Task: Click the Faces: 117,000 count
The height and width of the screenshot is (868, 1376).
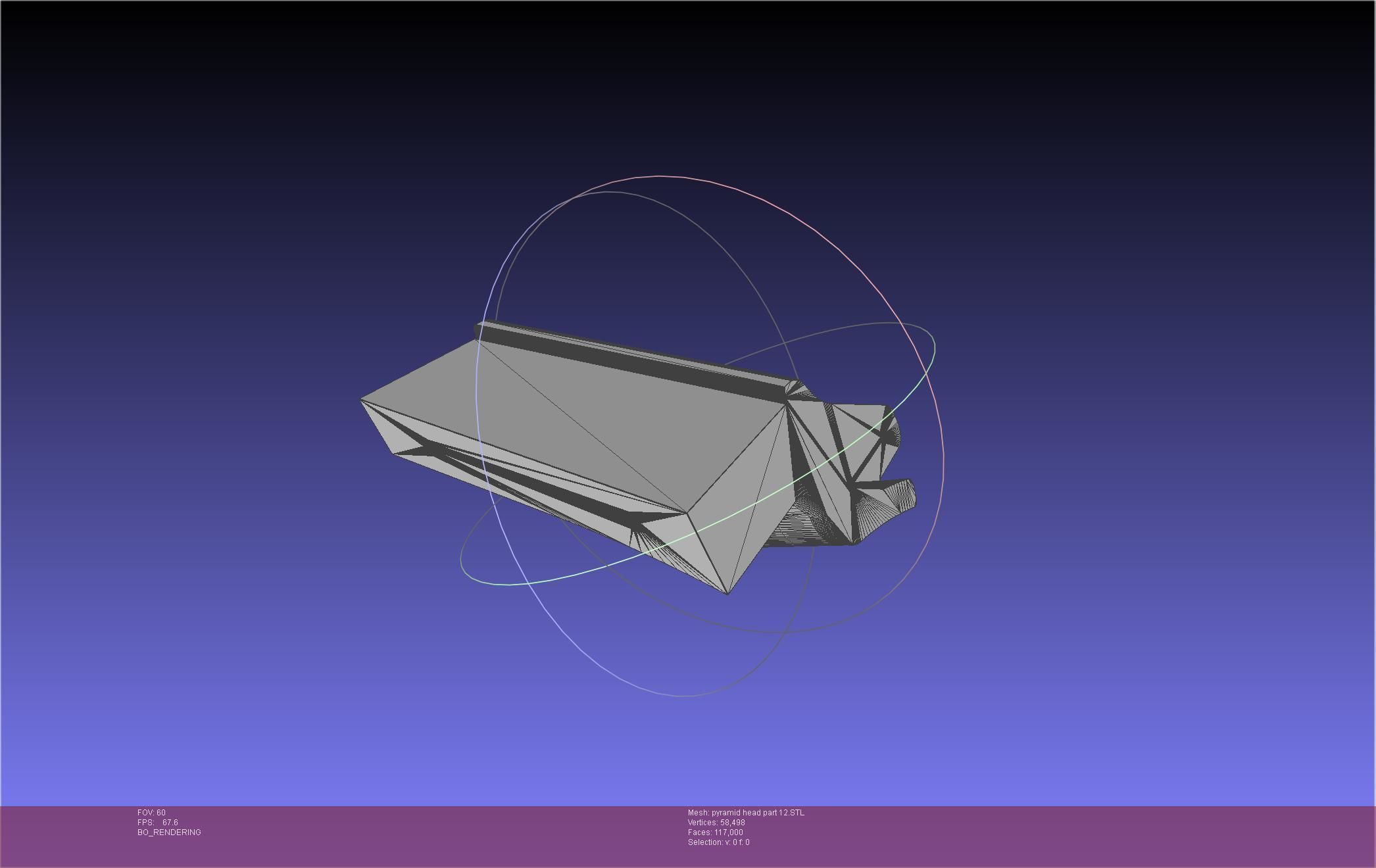Action: tap(716, 832)
